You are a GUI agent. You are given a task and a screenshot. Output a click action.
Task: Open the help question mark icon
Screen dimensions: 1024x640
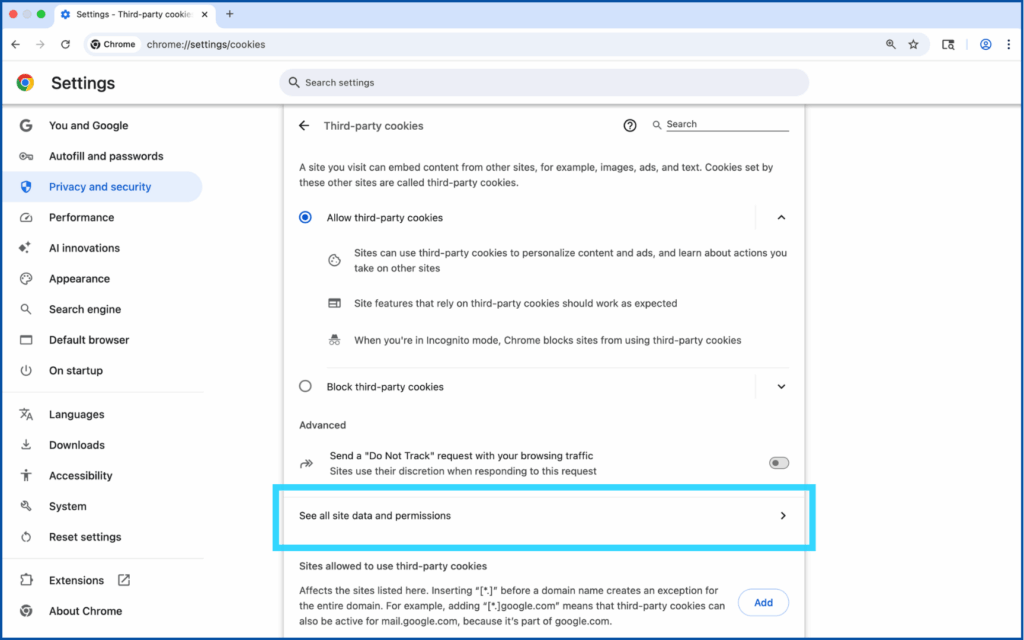point(630,126)
